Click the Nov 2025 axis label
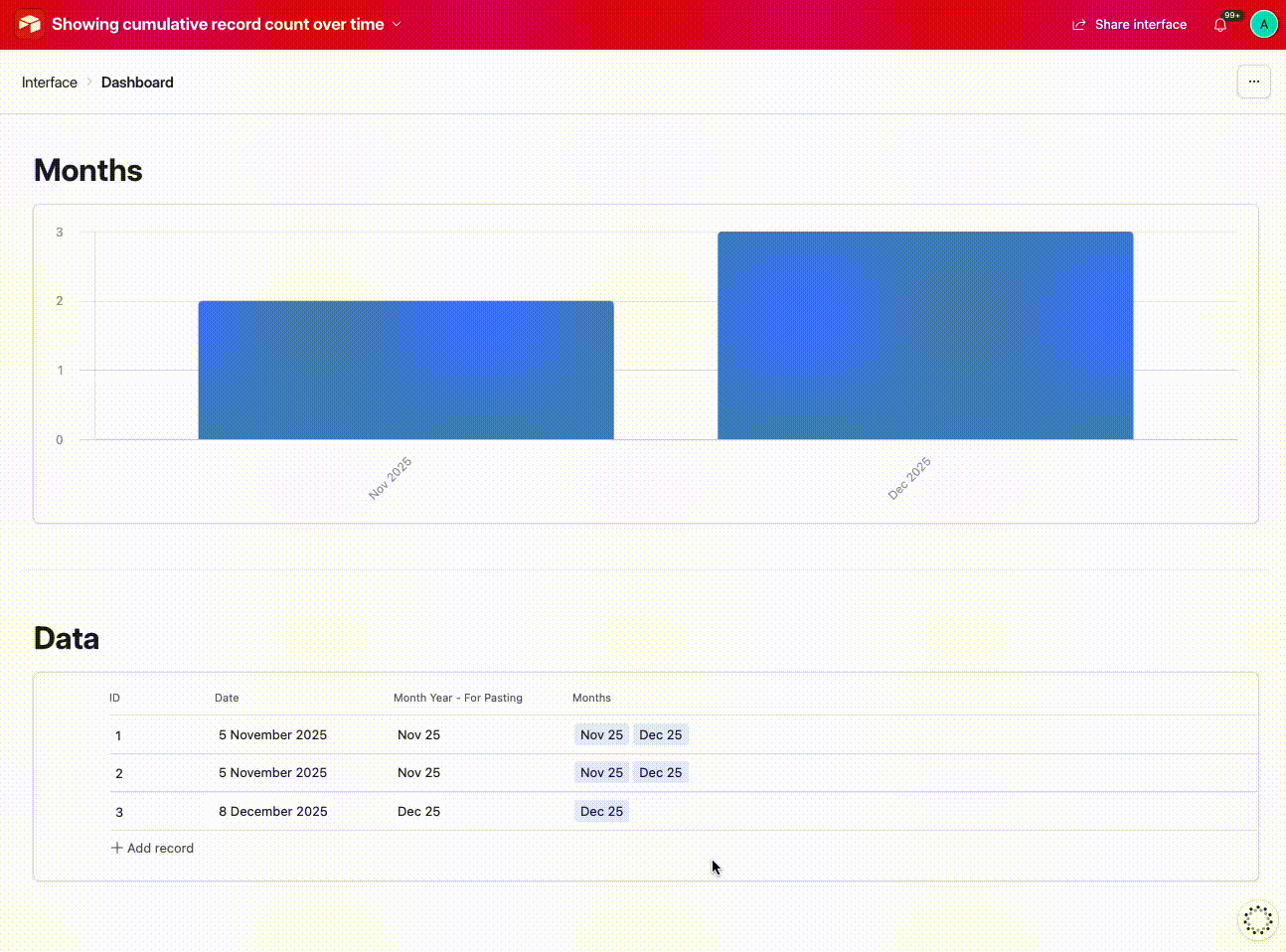Image resolution: width=1286 pixels, height=952 pixels. click(x=390, y=478)
